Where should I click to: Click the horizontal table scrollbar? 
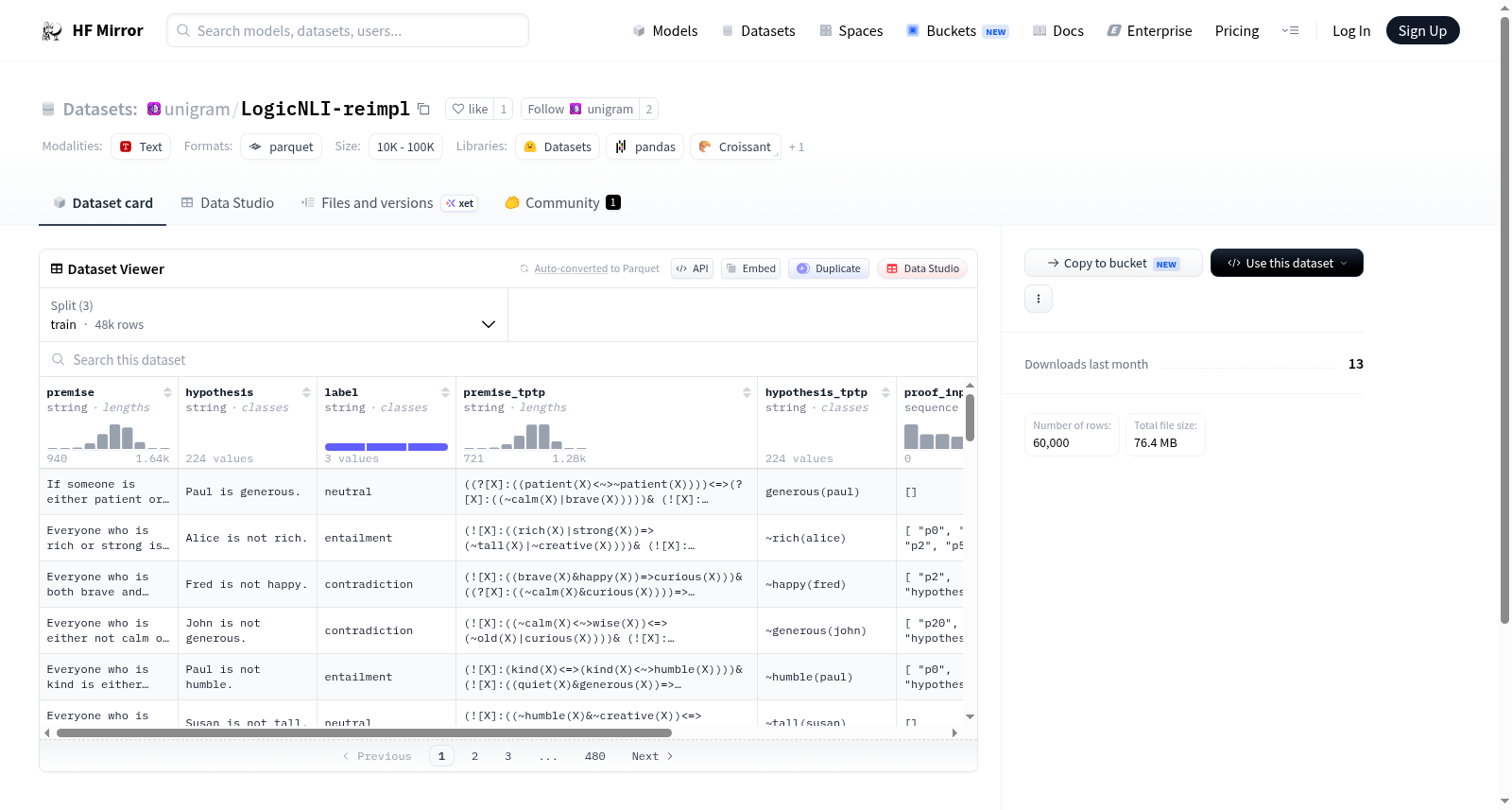[x=364, y=732]
